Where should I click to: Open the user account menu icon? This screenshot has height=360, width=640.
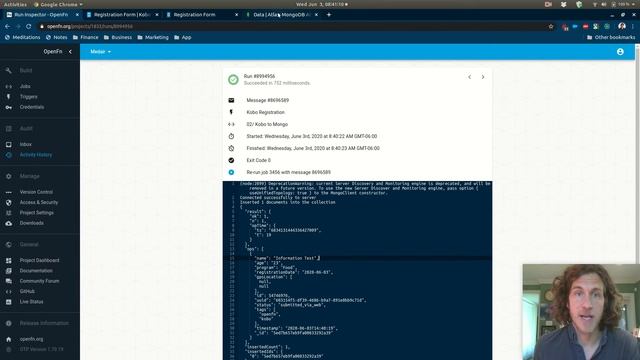(620, 52)
